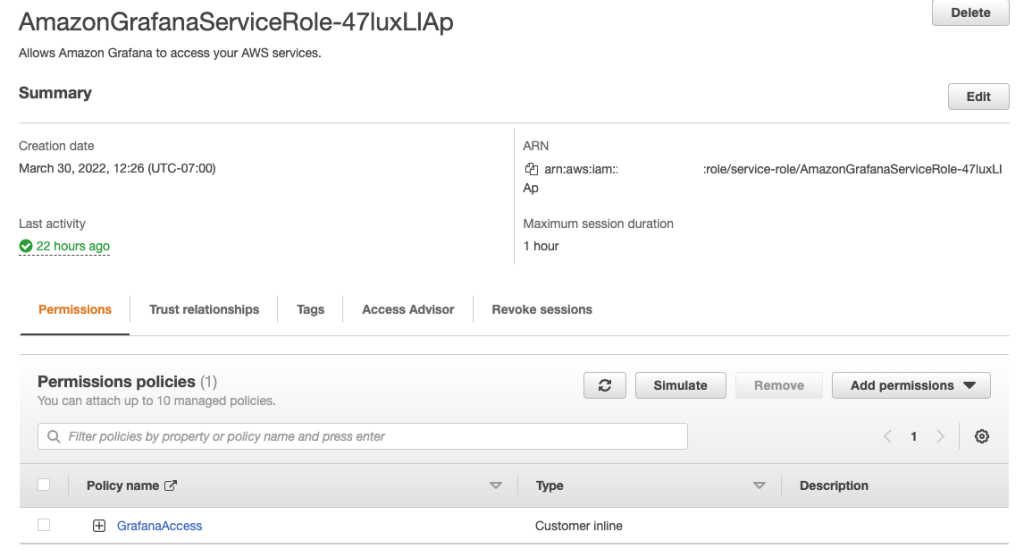The height and width of the screenshot is (557, 1024).
Task: Click the 1 hour session duration value
Action: [541, 246]
